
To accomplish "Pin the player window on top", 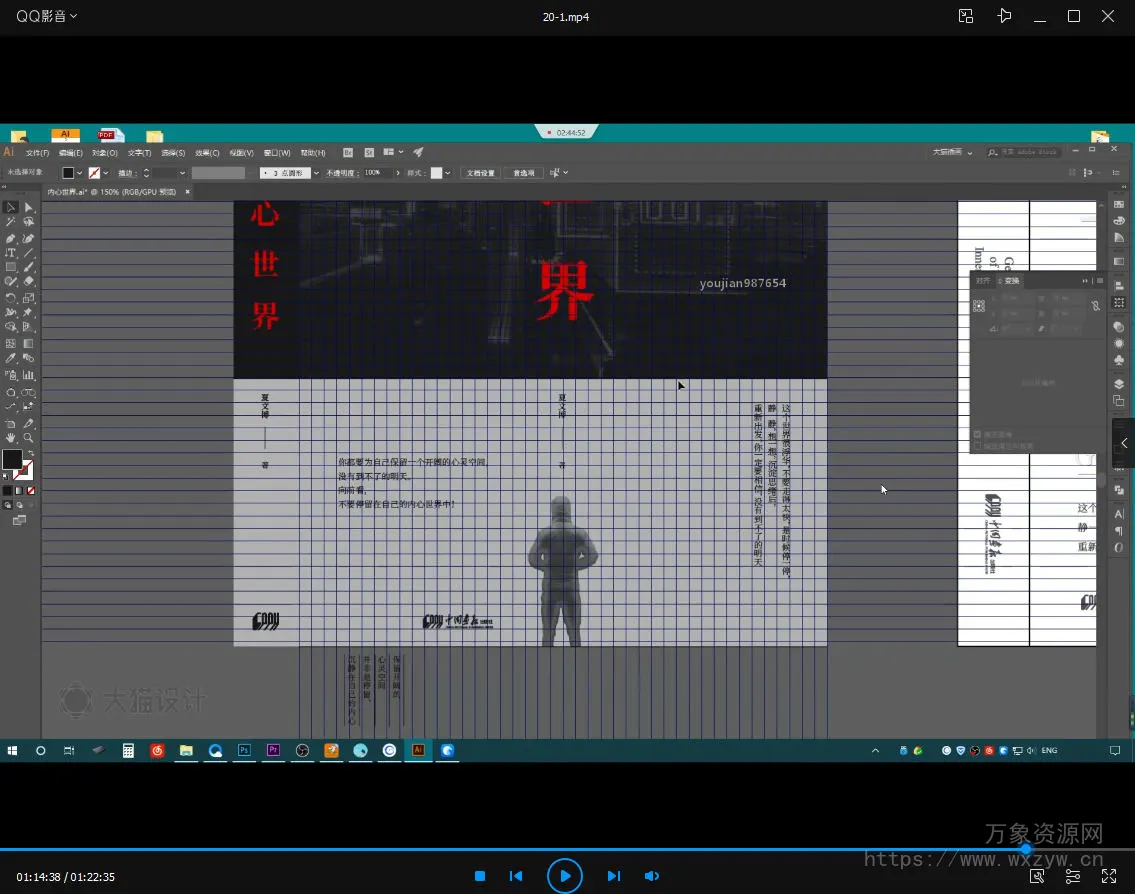I will coord(1004,16).
